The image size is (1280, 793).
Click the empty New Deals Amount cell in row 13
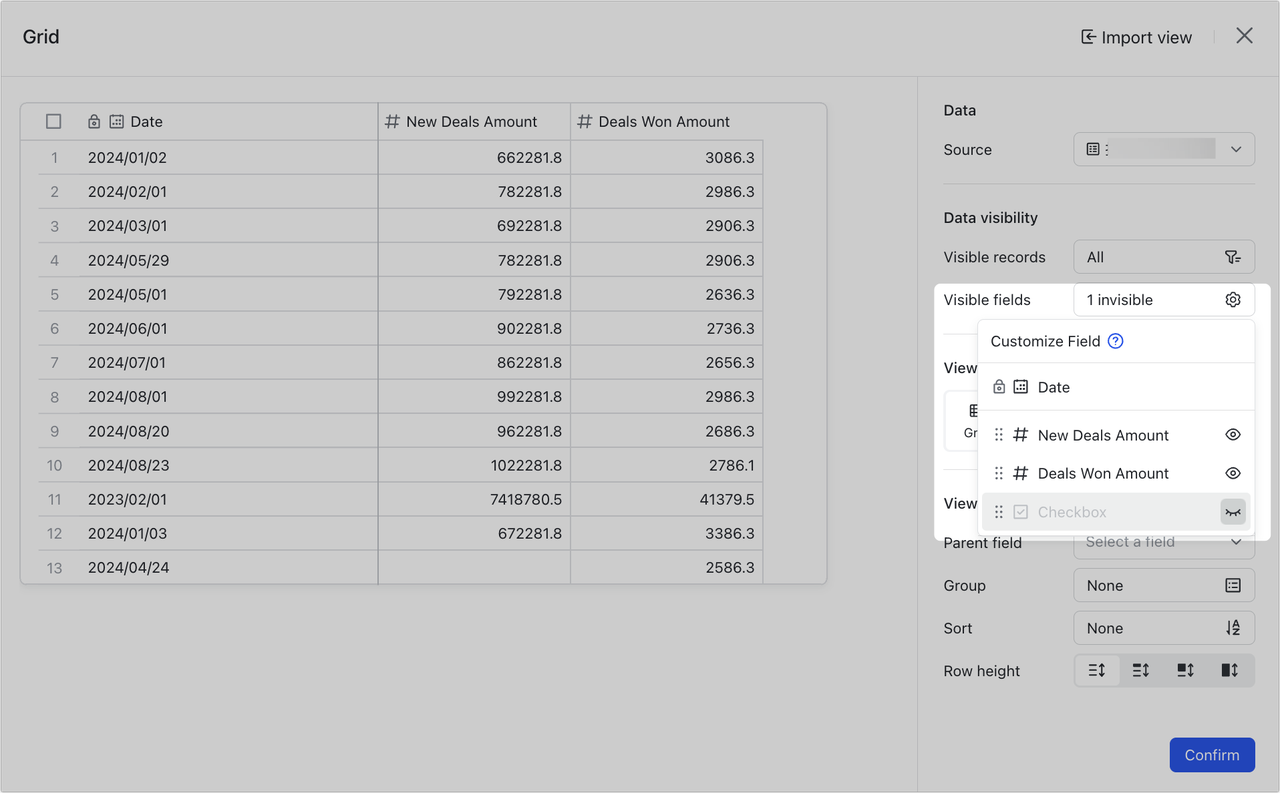point(474,567)
